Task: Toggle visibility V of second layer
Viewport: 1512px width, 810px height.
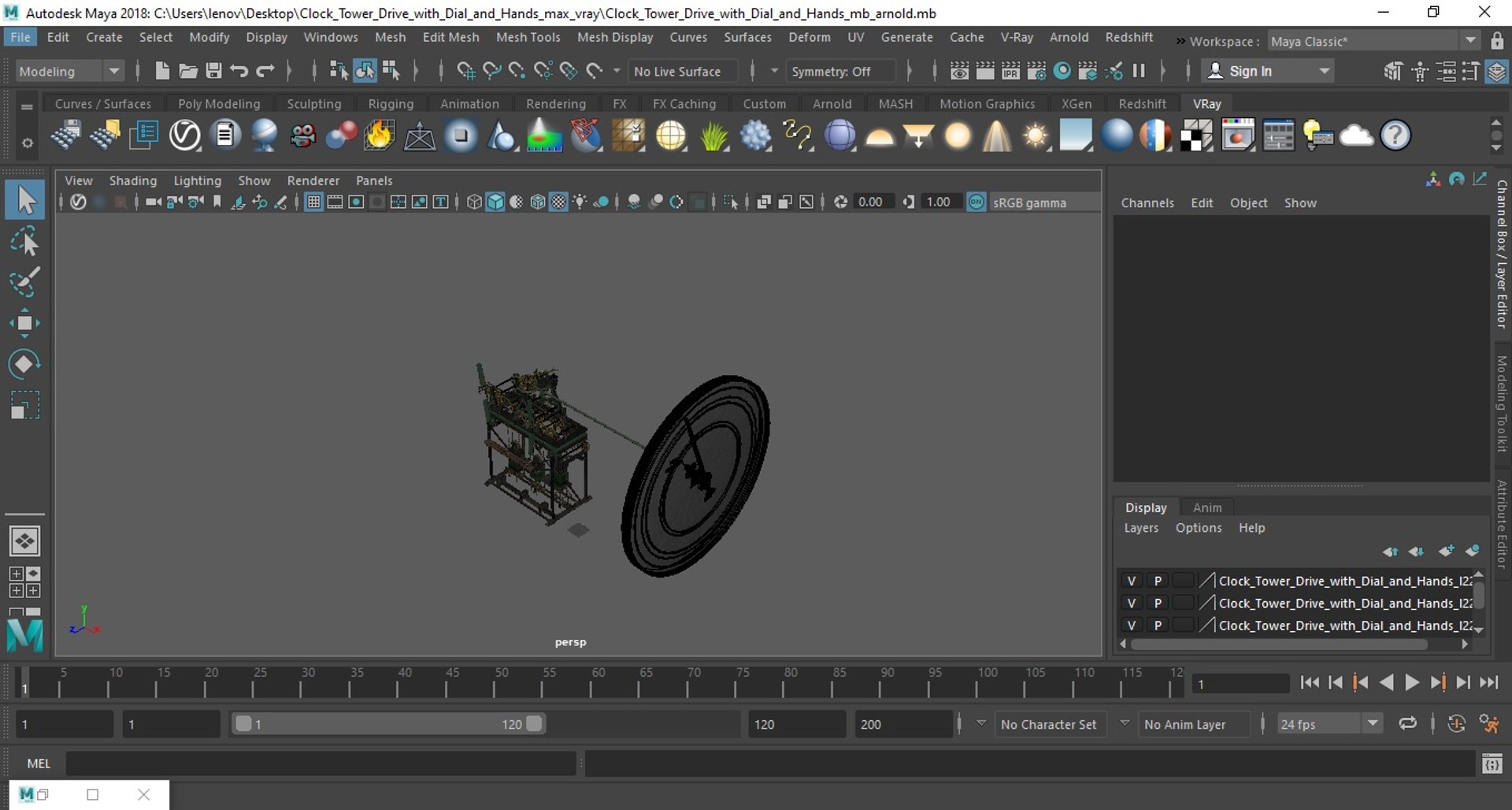Action: [x=1132, y=603]
